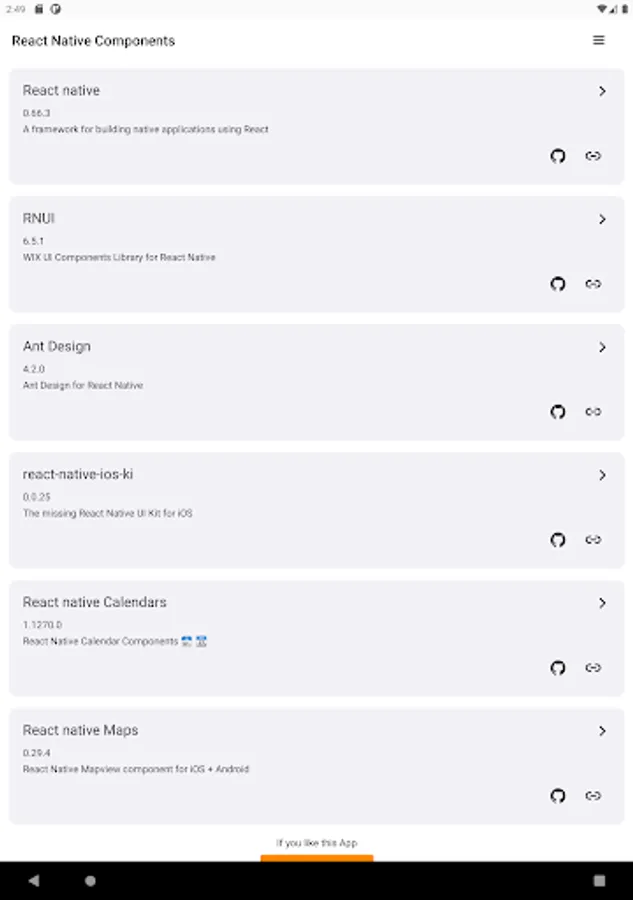Expand the RNUI card chevron

[602, 219]
